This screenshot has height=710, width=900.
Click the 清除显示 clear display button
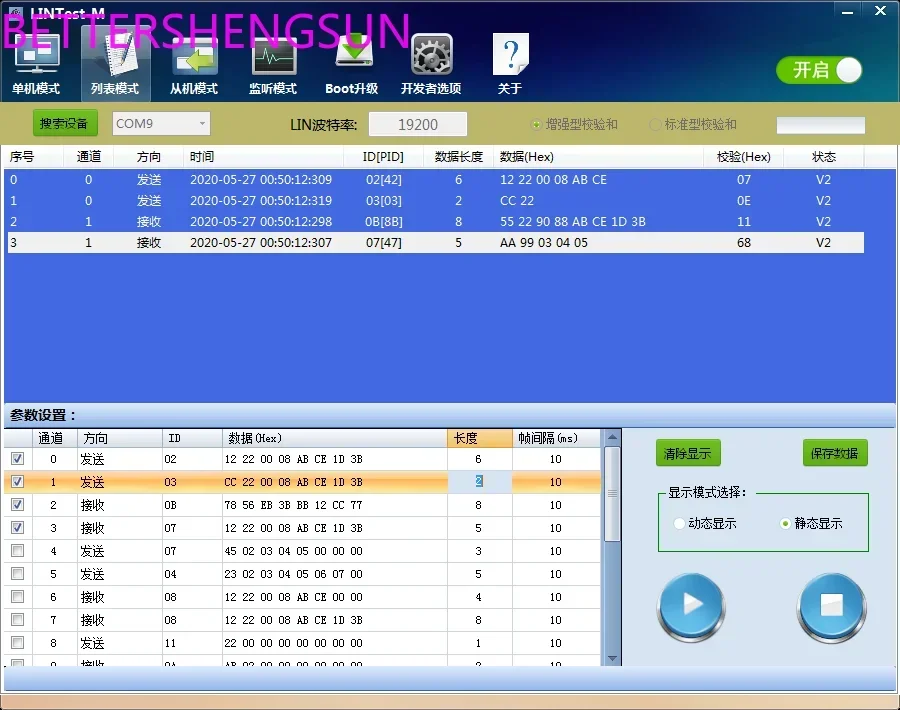[688, 453]
